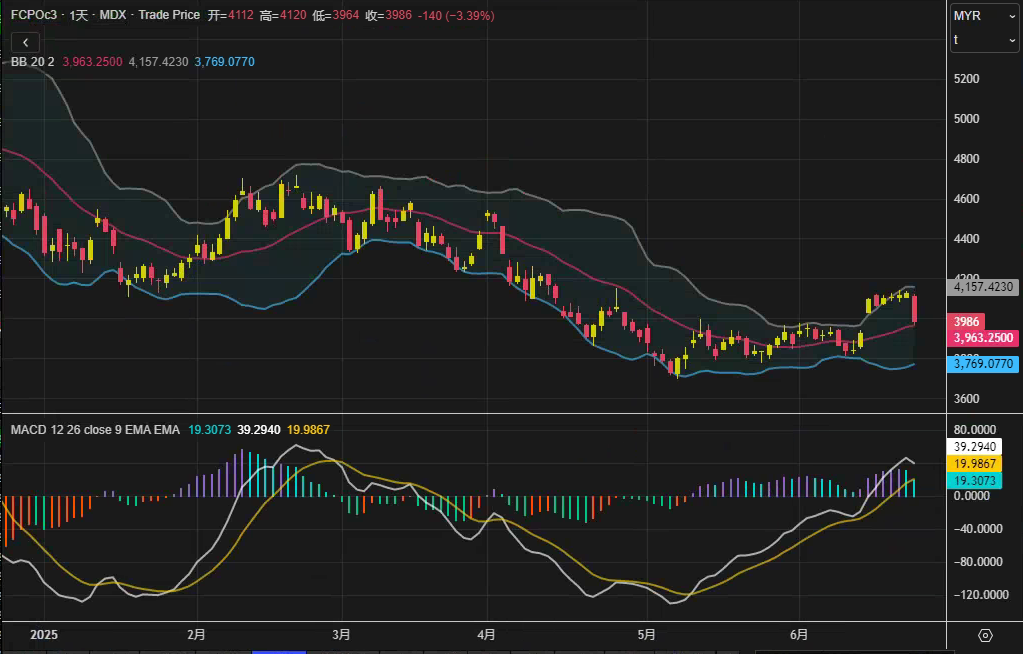Click the 3986 last price tag

click(966, 321)
